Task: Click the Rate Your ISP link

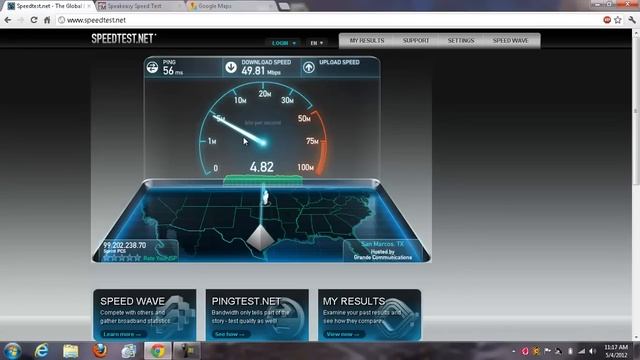Action: tap(160, 258)
